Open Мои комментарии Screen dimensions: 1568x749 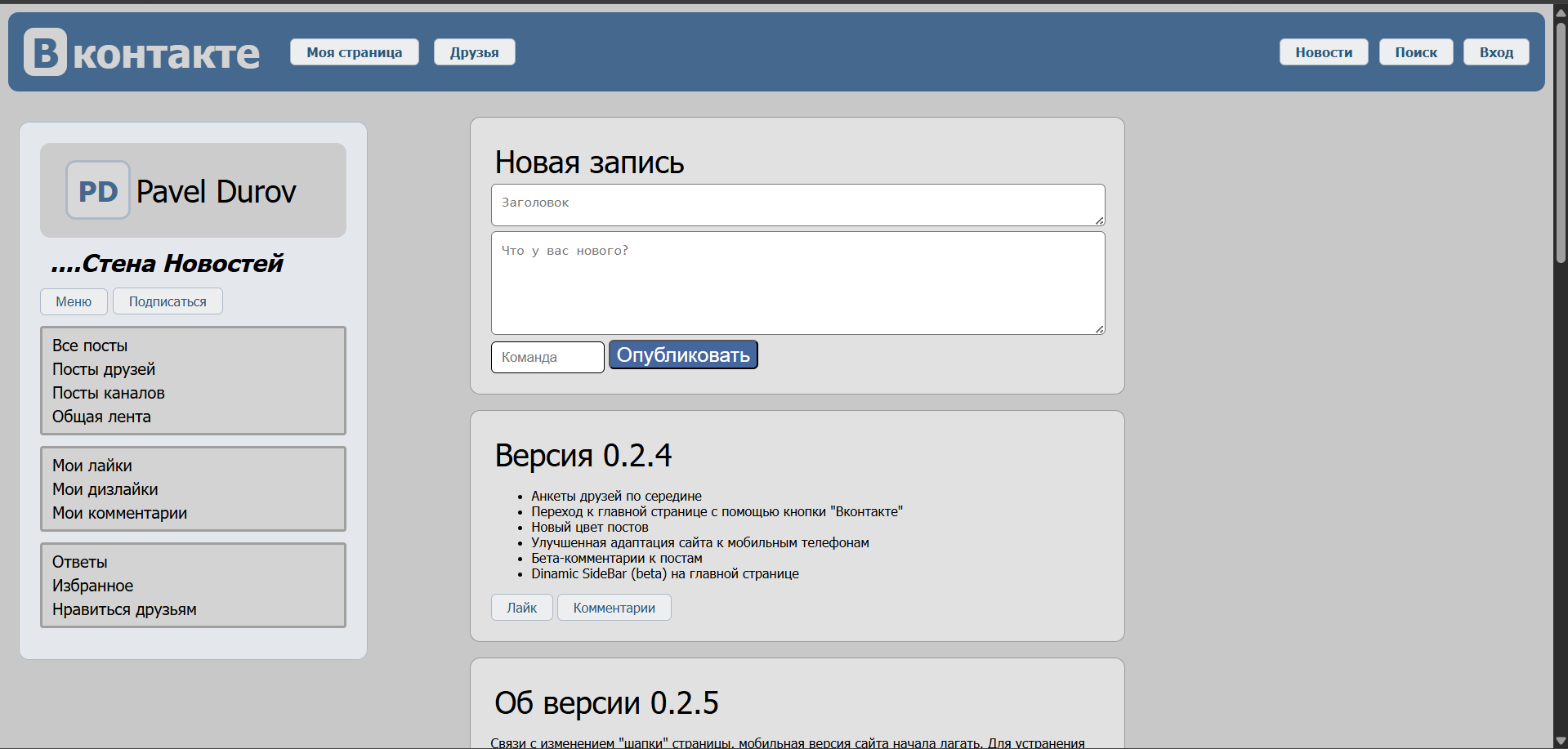pyautogui.click(x=120, y=513)
